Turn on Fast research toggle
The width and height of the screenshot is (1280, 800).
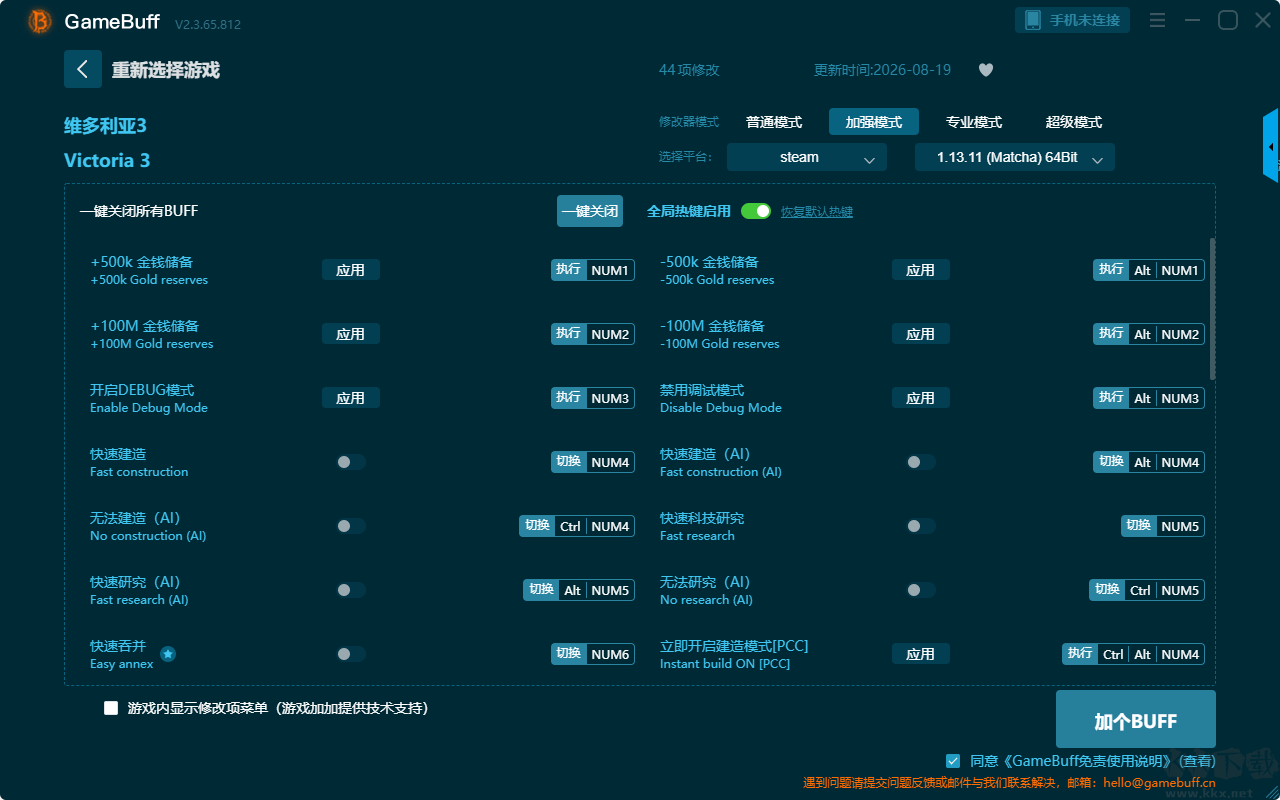coord(921,526)
